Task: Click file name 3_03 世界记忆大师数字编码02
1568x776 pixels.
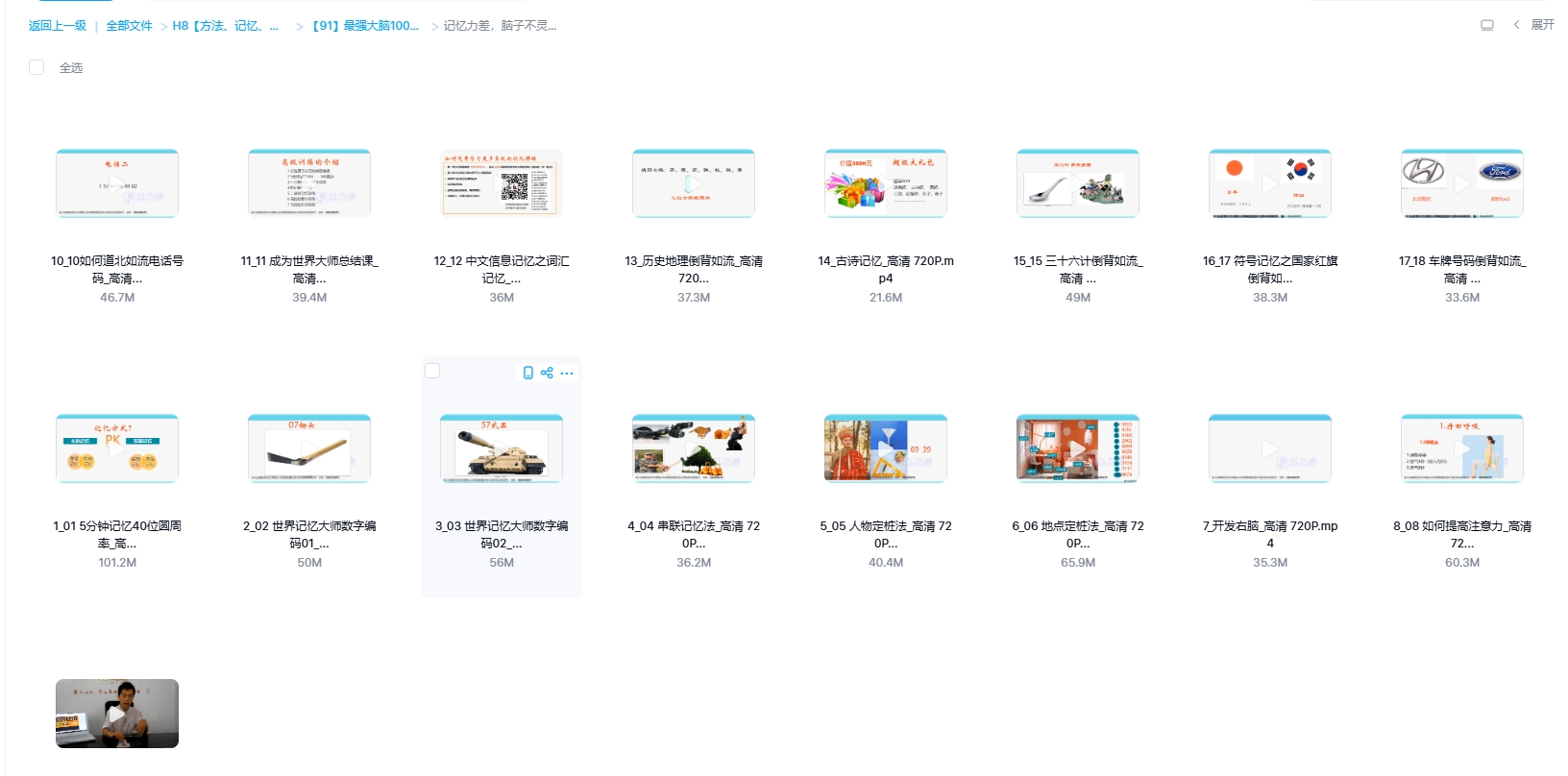Action: (x=502, y=535)
